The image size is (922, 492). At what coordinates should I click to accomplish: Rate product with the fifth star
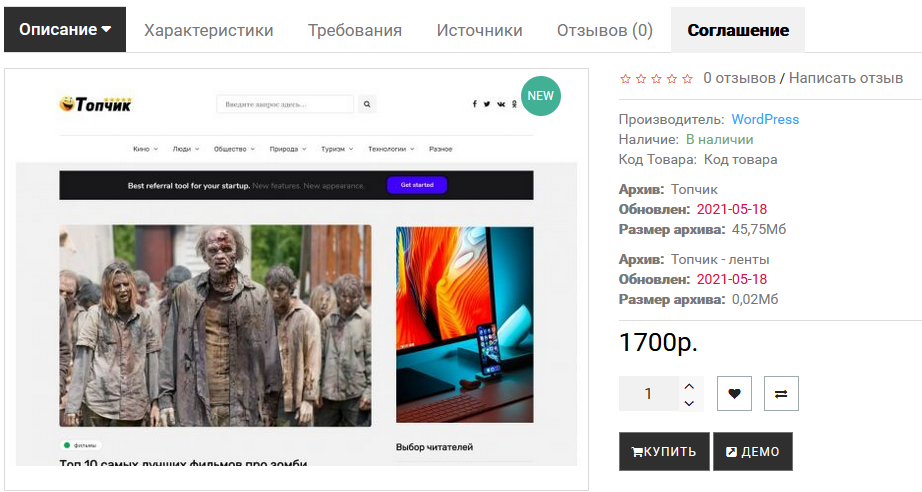(x=687, y=79)
